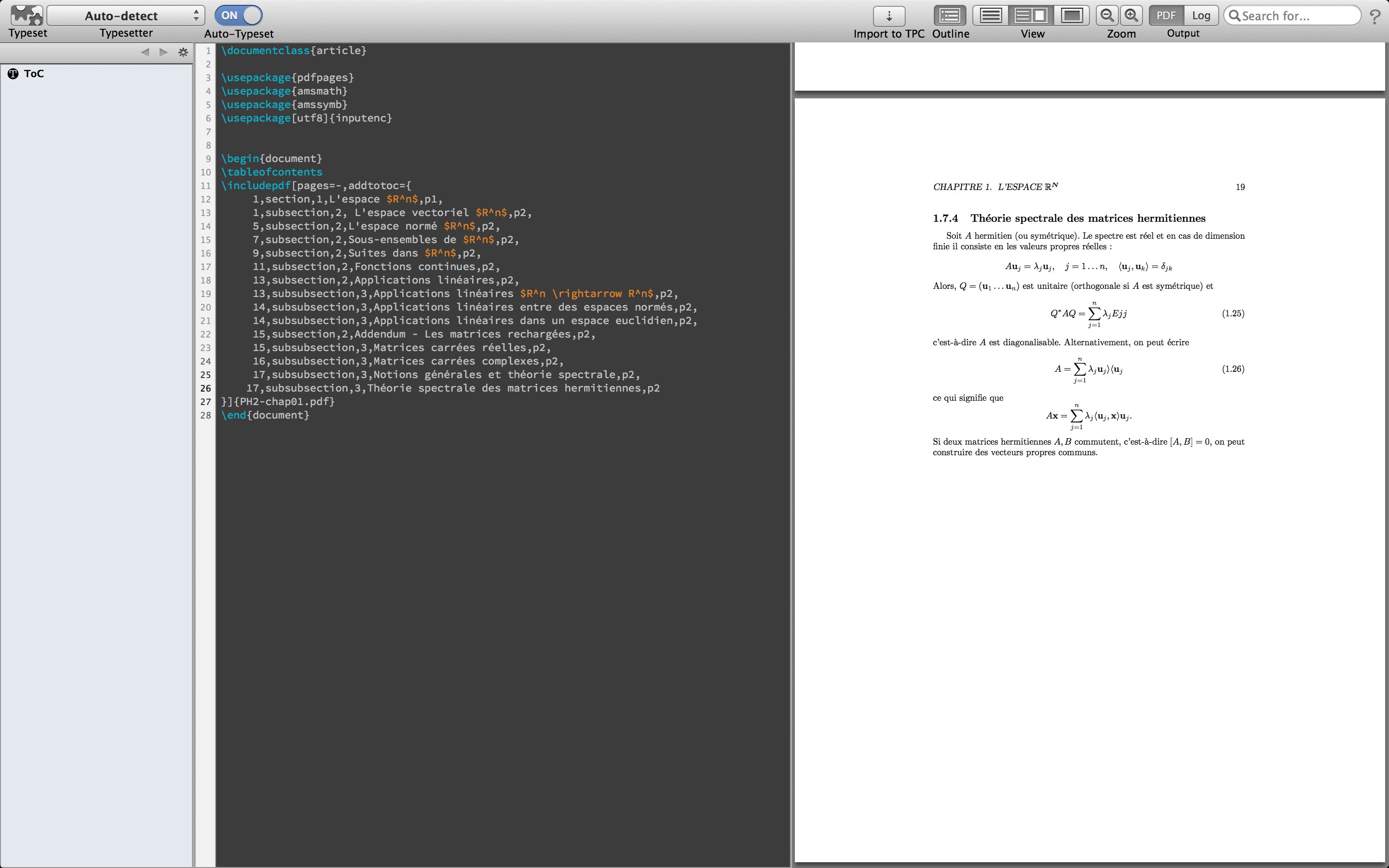Switch output to Log tab

[x=1201, y=15]
